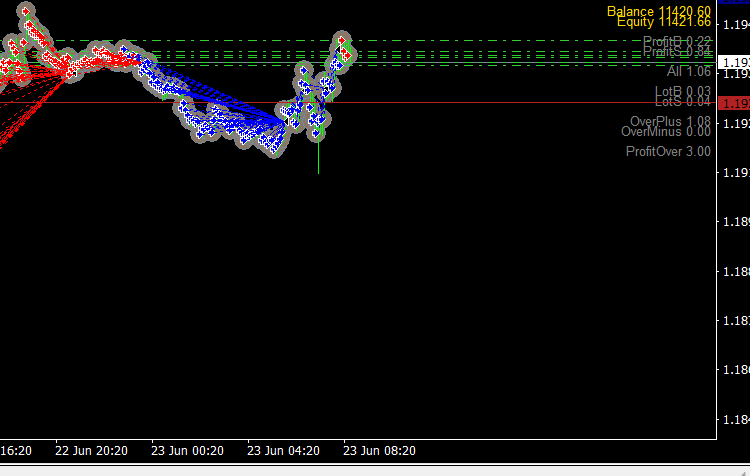Select the white current price tag on axis

(x=734, y=63)
